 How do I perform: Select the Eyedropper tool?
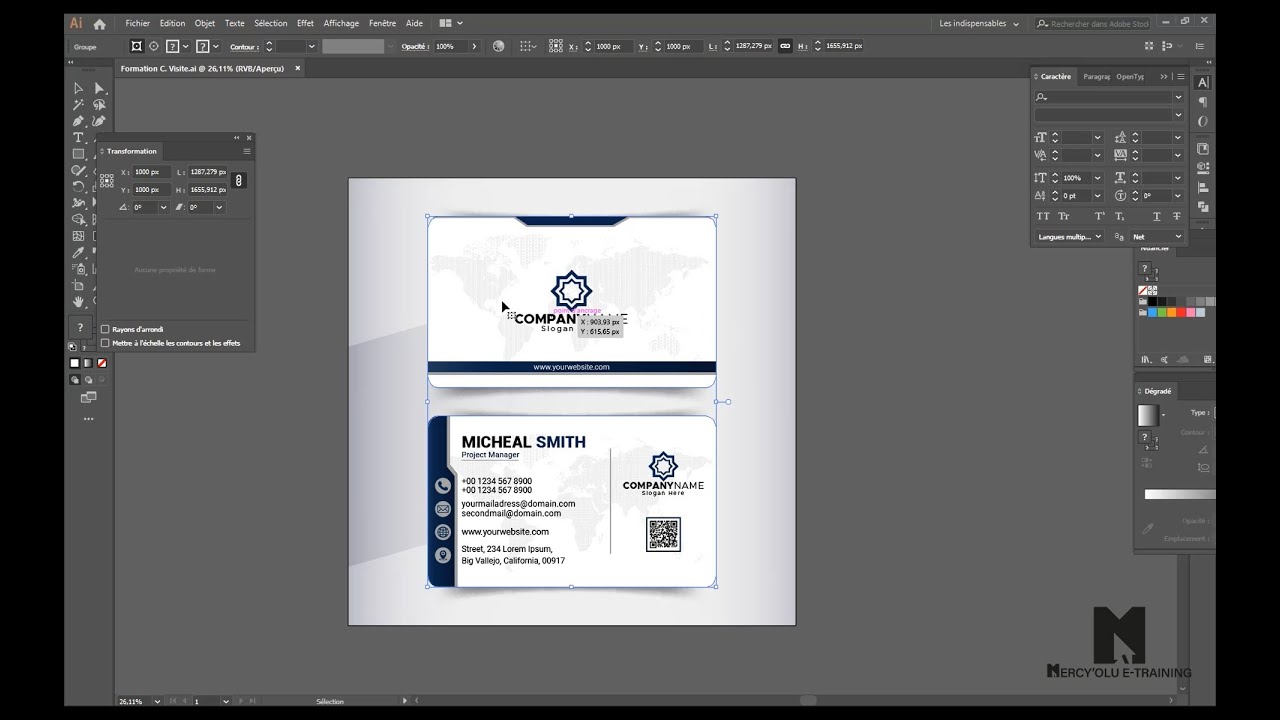coord(78,252)
